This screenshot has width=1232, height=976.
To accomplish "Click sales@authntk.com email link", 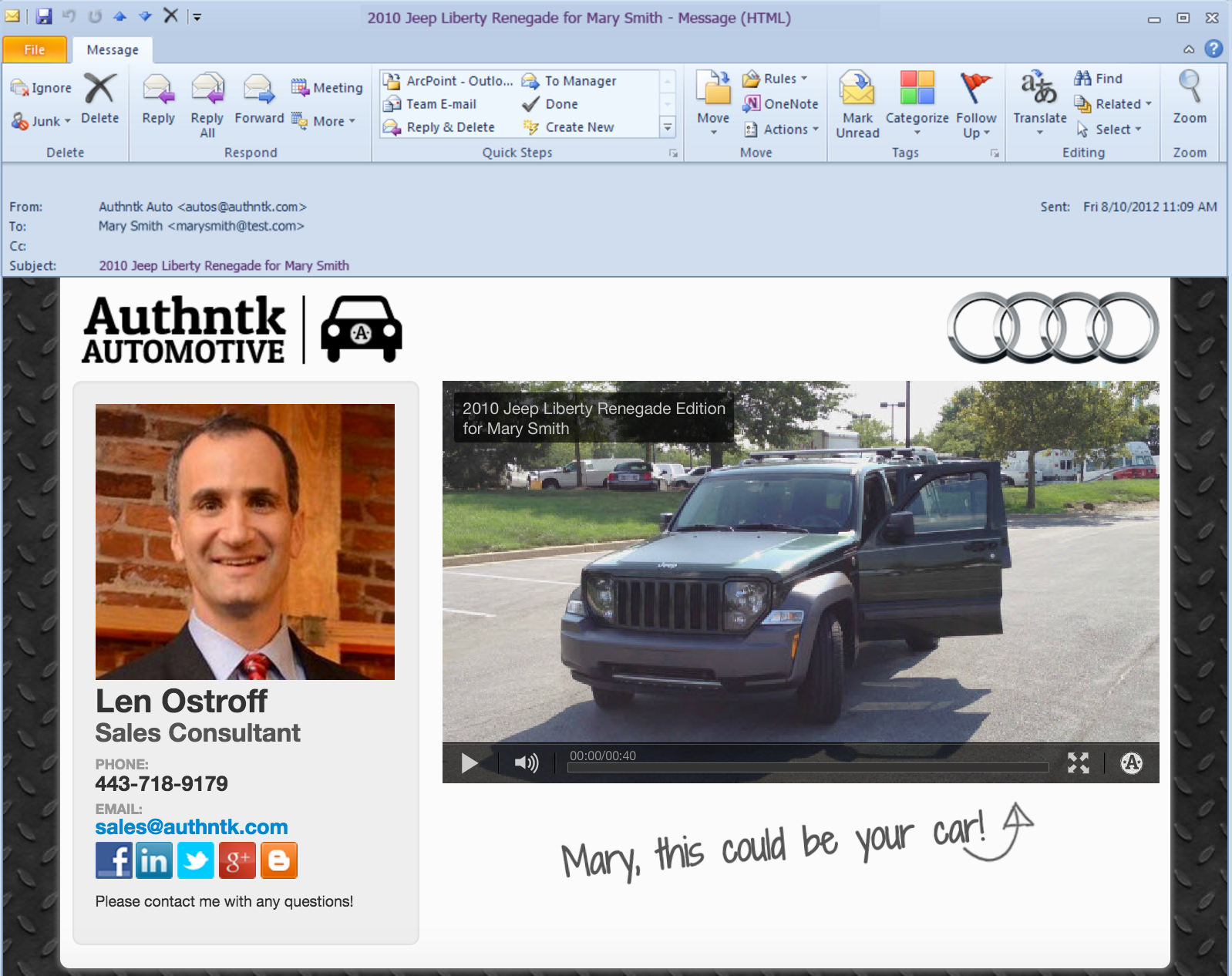I will pos(191,827).
